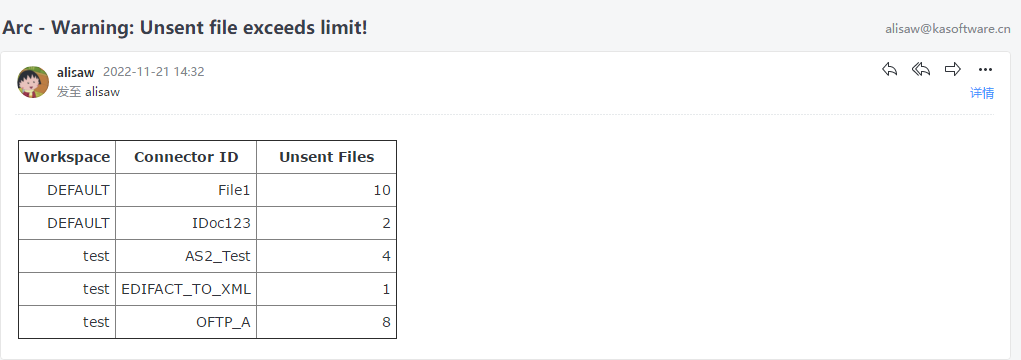The image size is (1021, 360).
Task: Click the alisaw@kasoftware.cn address
Action: (x=947, y=29)
